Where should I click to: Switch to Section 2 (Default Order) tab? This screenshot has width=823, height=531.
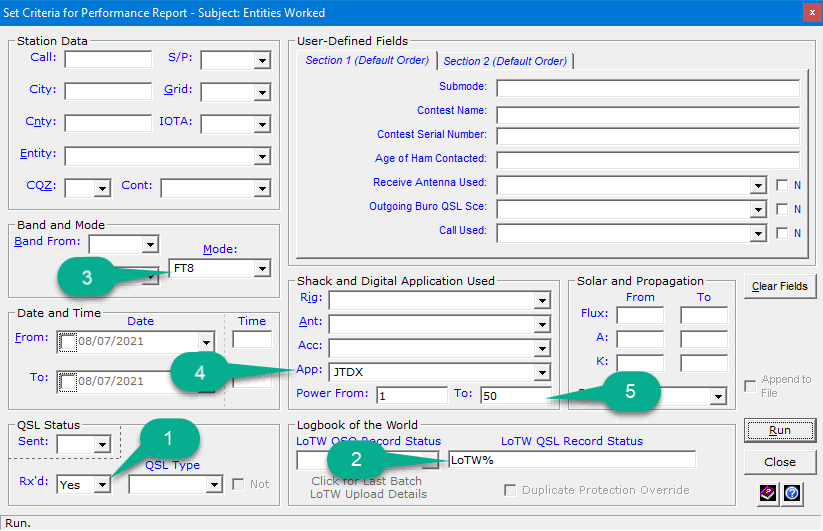505,61
